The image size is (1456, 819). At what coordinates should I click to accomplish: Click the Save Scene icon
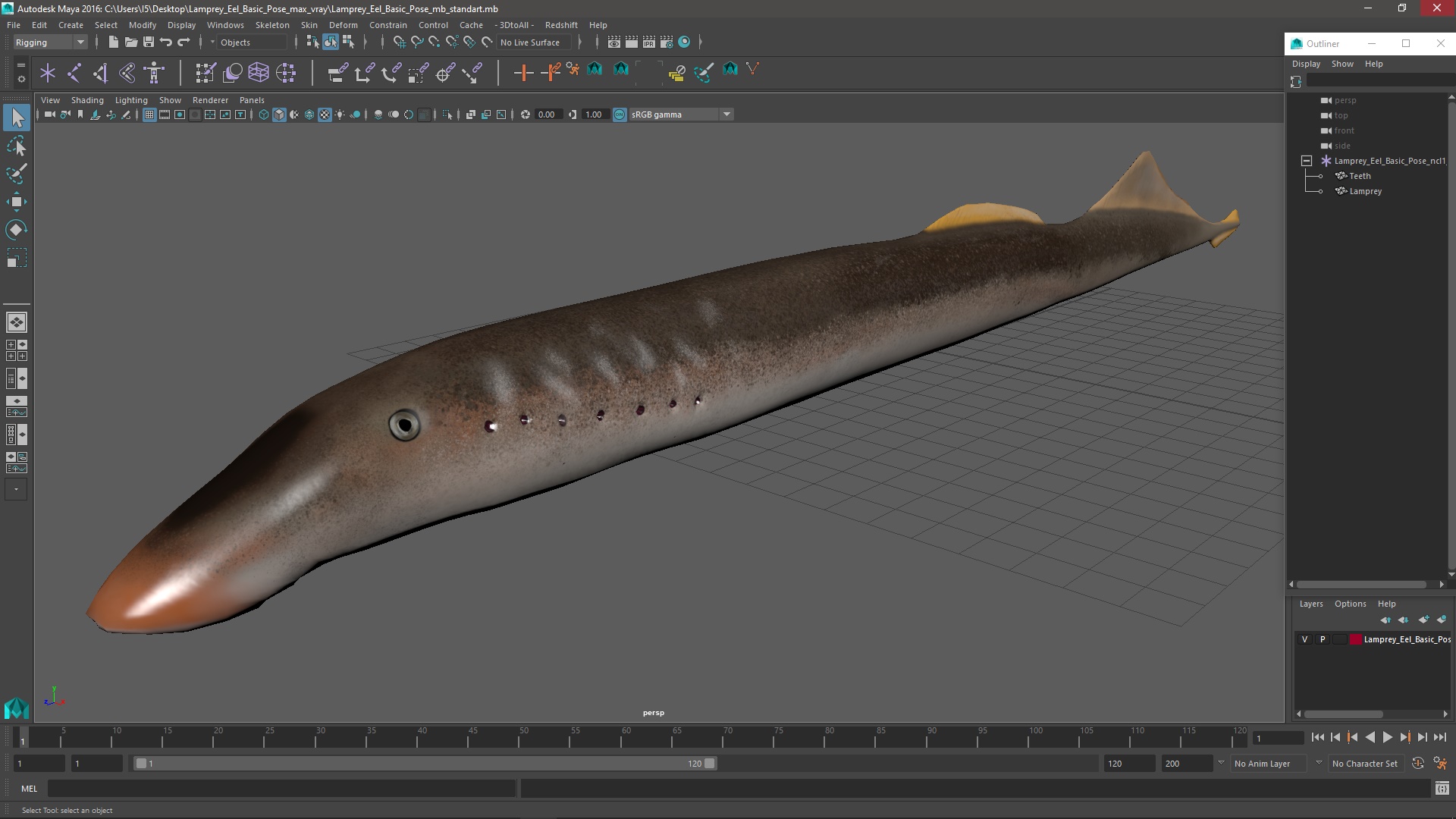[149, 42]
